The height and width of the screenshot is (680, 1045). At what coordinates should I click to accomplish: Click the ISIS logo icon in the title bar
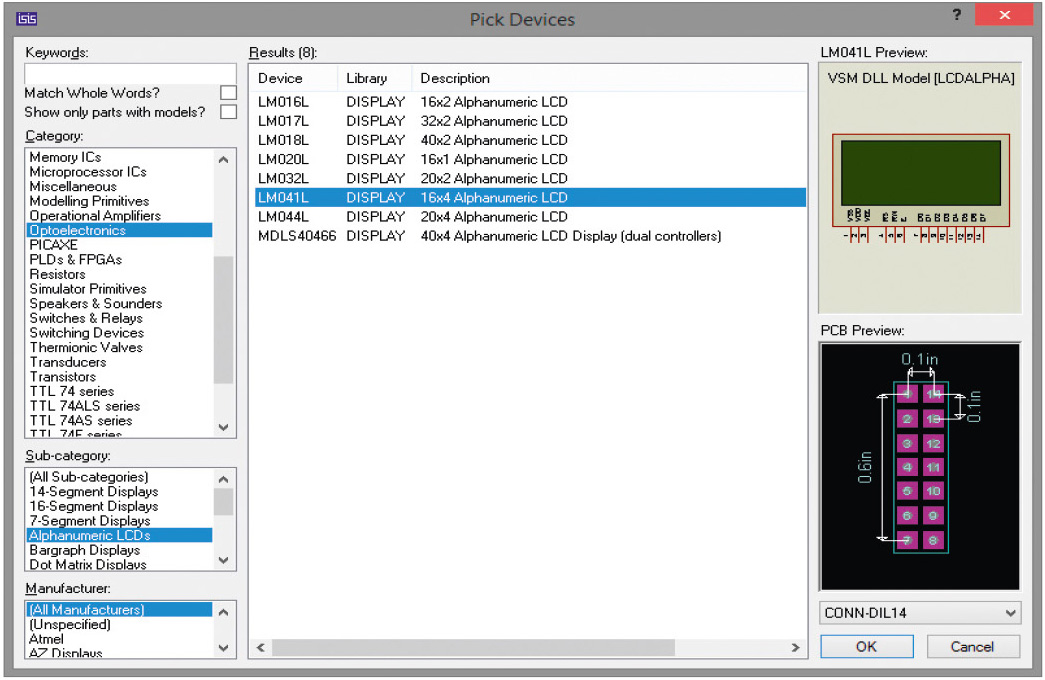28,17
